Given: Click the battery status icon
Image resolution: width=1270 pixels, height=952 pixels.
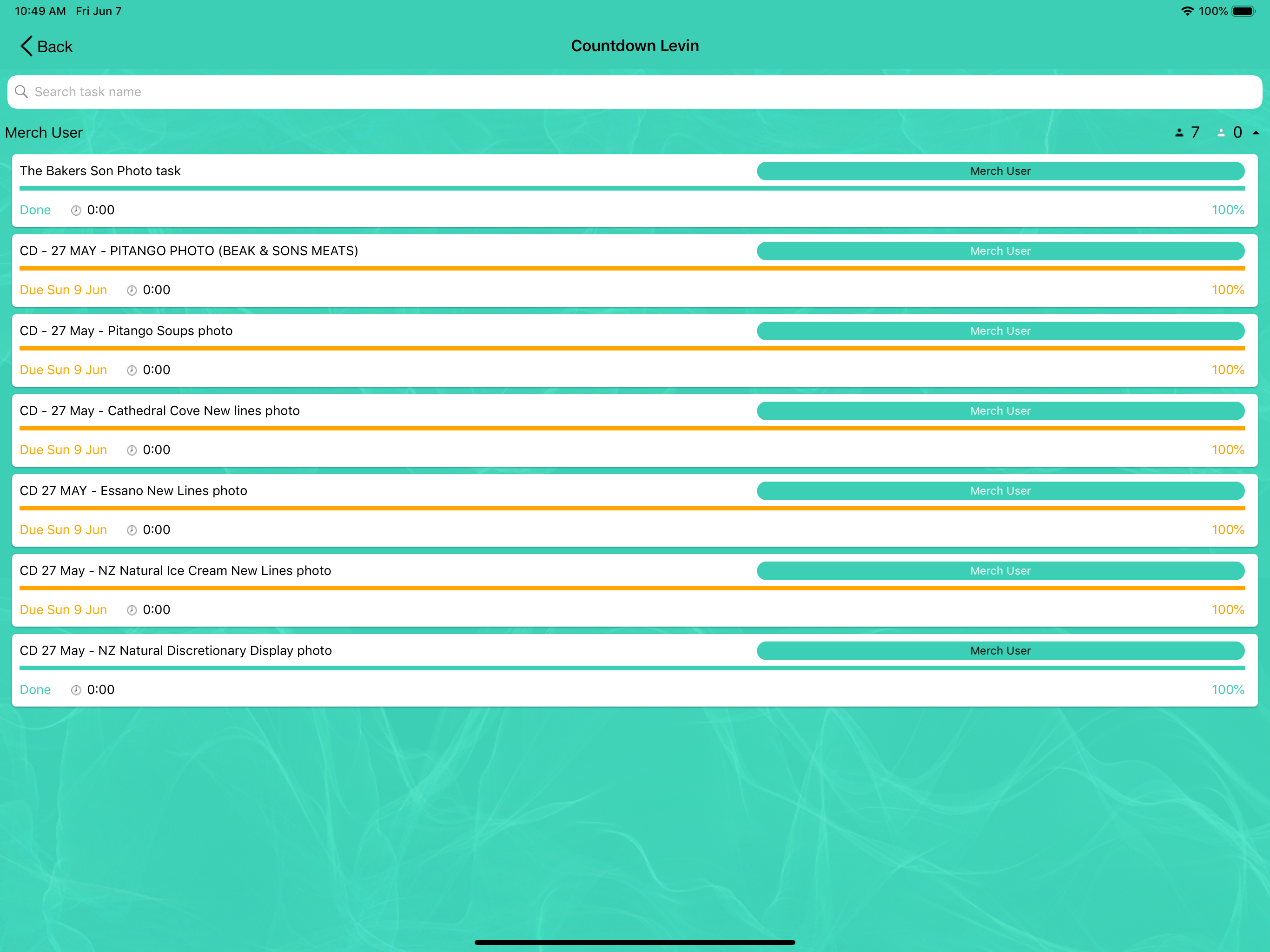Looking at the screenshot, I should click(x=1244, y=11).
